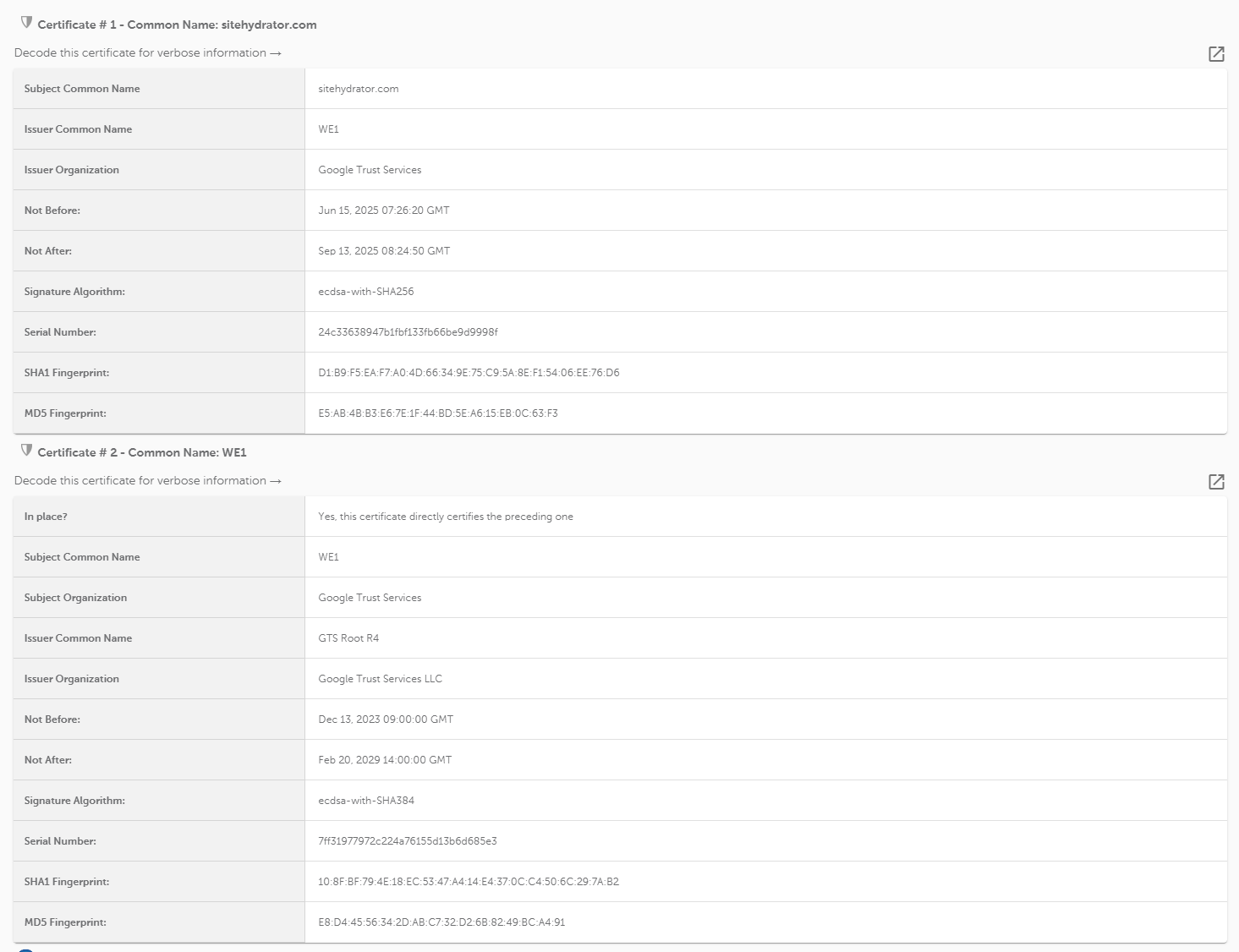Select MD5 fingerprint starting E5:AB:4B:B3

pyautogui.click(x=438, y=413)
